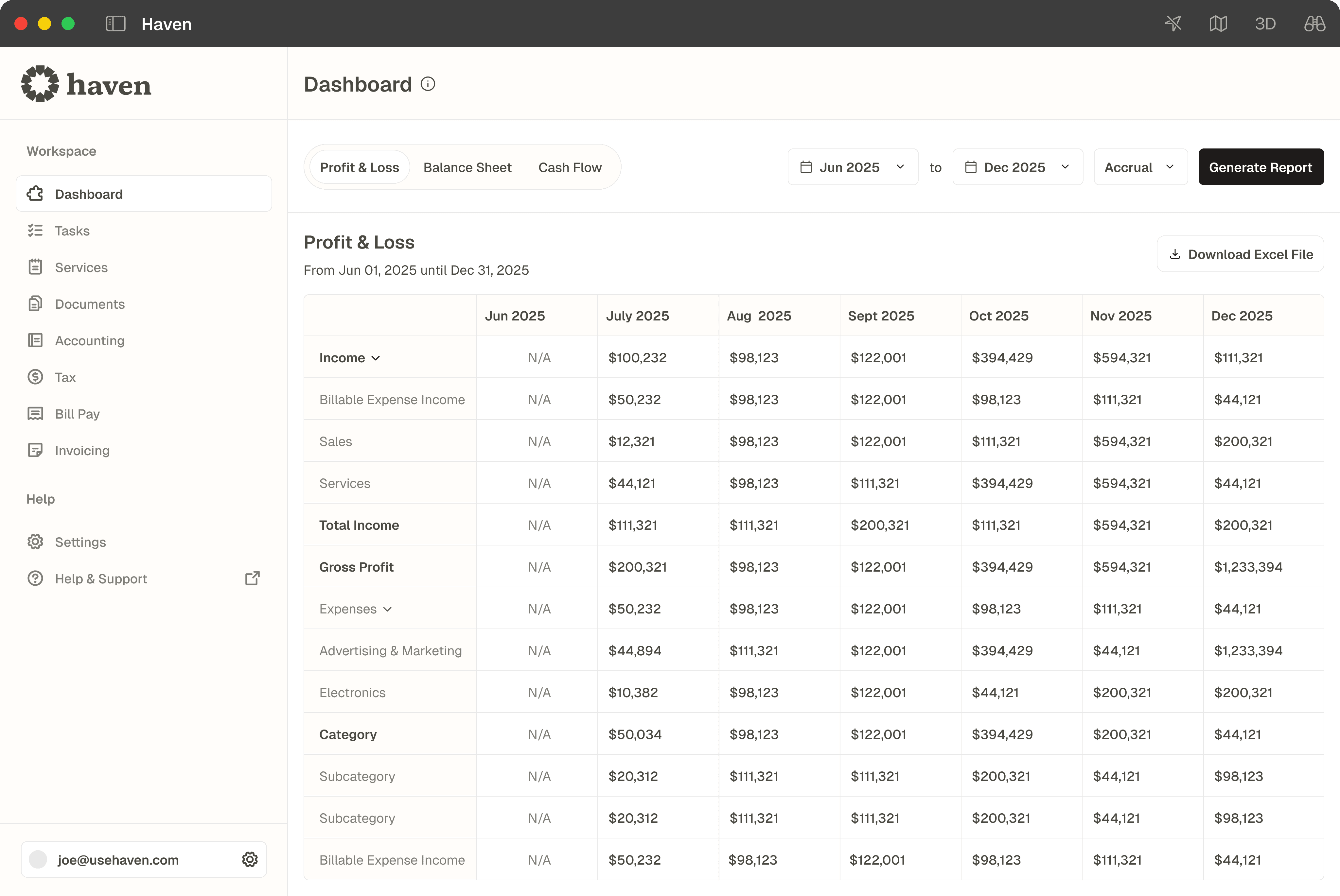The width and height of the screenshot is (1340, 896).
Task: Click the location arrow icon in title bar
Action: [1173, 24]
